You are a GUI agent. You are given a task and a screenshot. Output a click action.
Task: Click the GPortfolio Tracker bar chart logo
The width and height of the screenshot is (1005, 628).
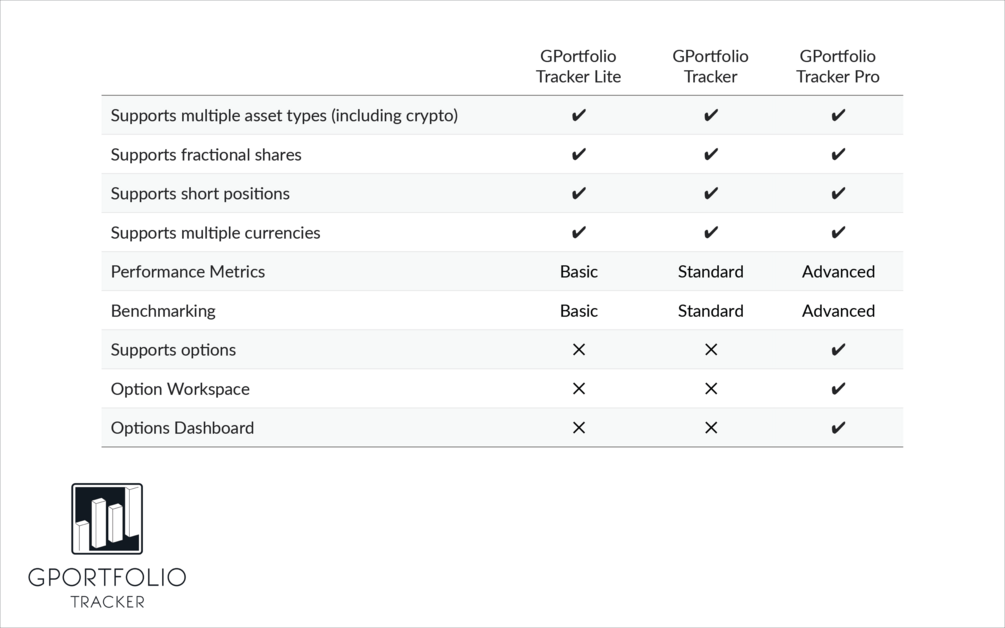click(107, 518)
